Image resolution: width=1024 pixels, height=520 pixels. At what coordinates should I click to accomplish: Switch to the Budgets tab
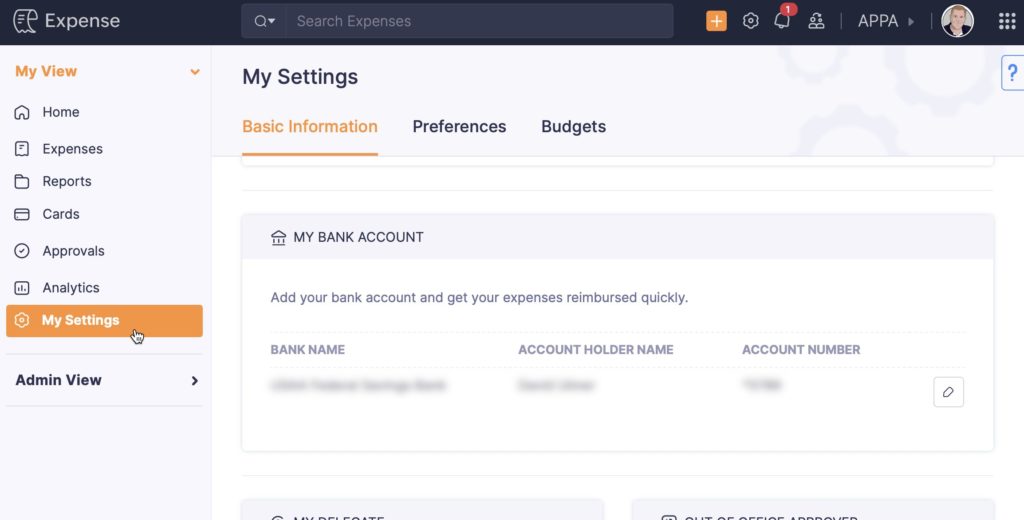573,127
